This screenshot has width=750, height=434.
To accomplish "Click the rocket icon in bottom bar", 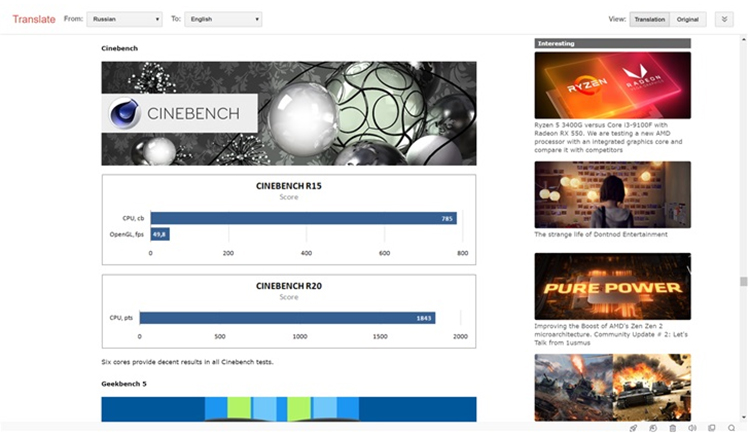I will point(633,428).
